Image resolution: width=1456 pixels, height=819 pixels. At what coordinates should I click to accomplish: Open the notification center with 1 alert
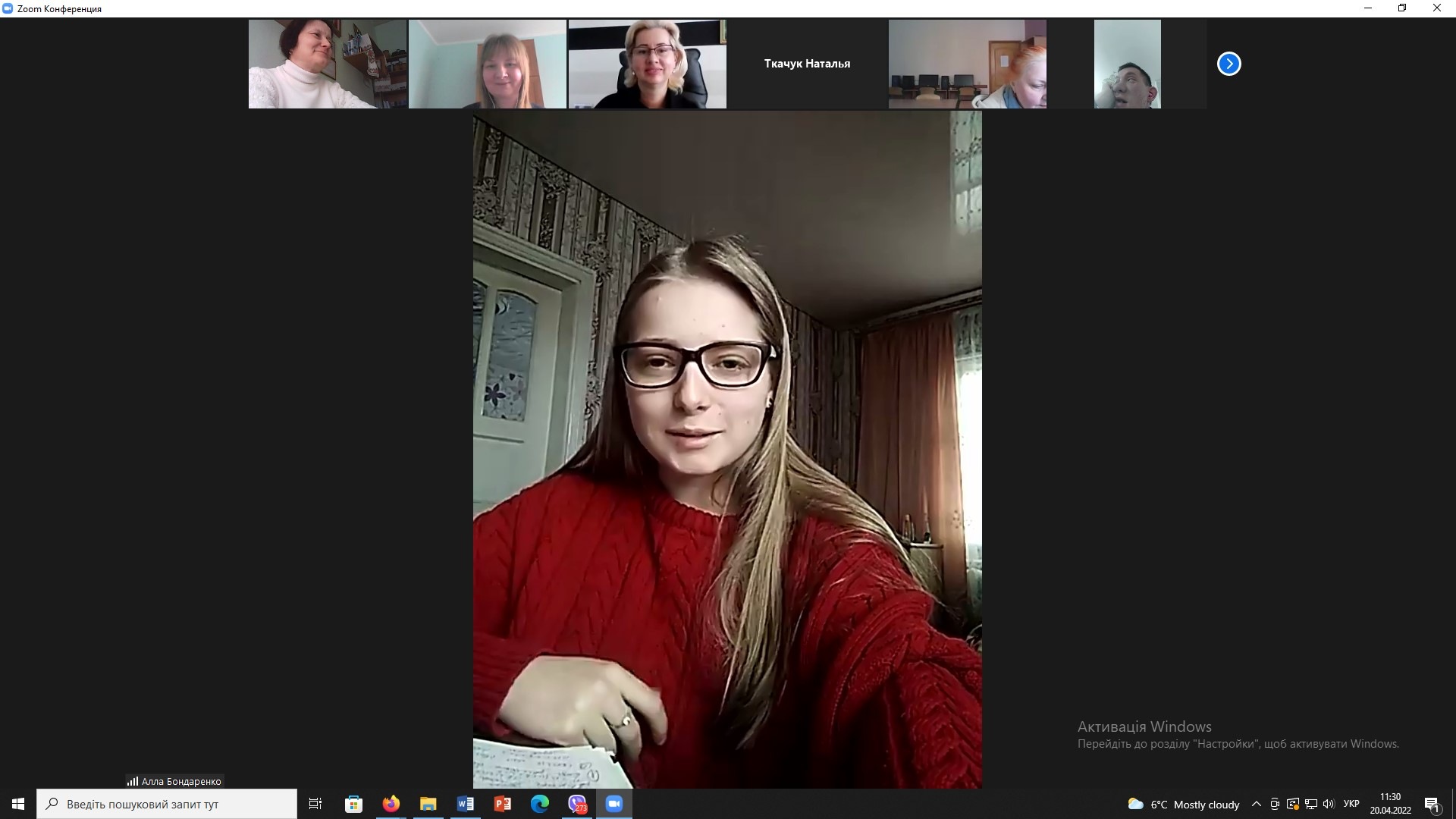click(1432, 804)
